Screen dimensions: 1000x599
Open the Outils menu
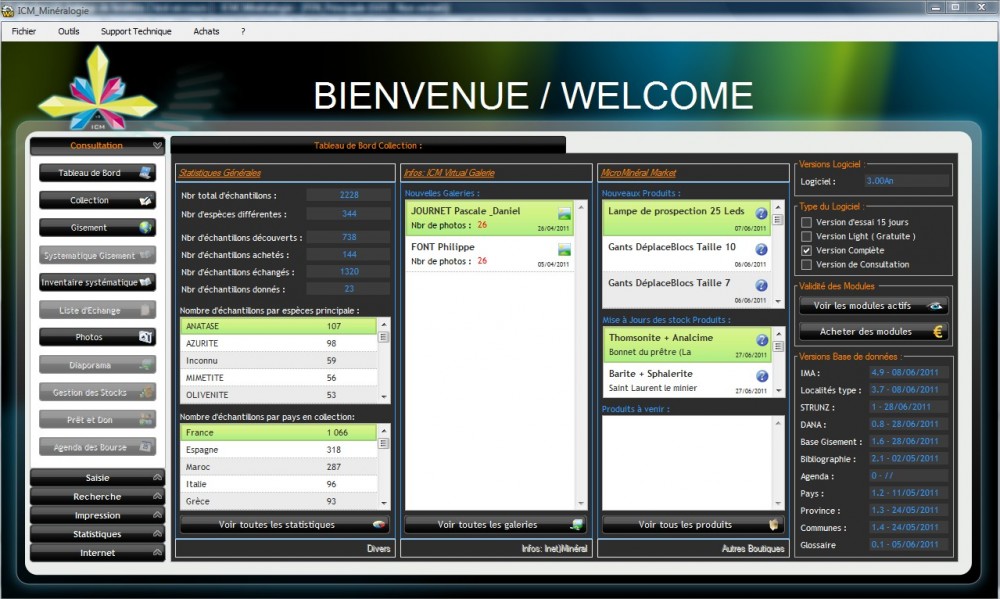point(68,31)
